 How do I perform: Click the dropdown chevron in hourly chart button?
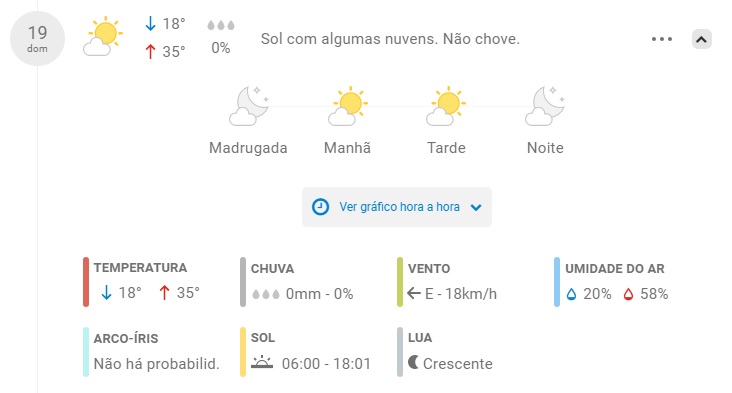pos(476,208)
